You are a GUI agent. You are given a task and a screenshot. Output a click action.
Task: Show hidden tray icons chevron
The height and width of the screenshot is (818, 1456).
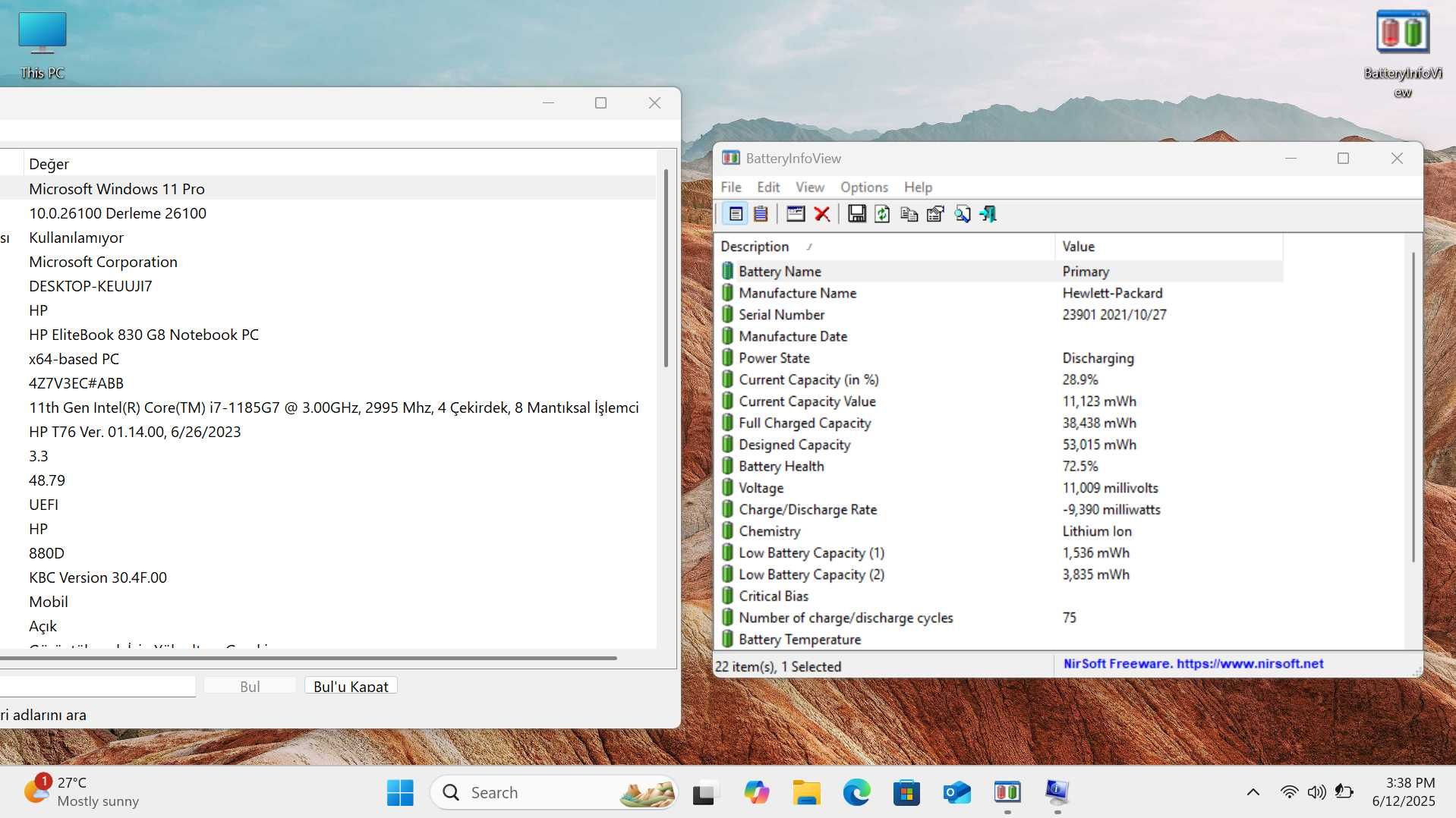[1253, 792]
